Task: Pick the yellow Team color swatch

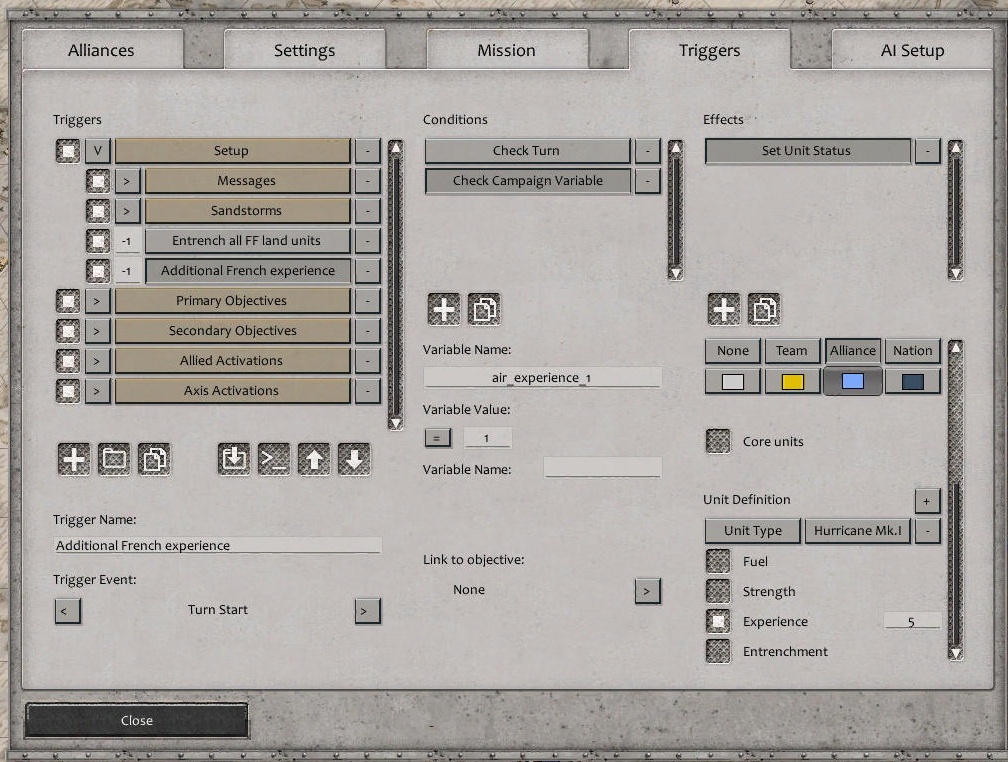Action: tap(792, 380)
